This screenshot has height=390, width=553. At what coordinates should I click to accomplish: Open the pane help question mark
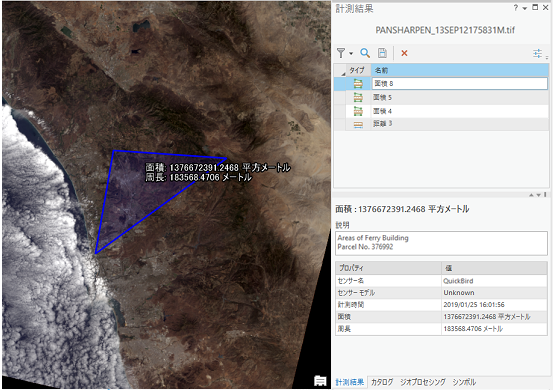[x=516, y=8]
